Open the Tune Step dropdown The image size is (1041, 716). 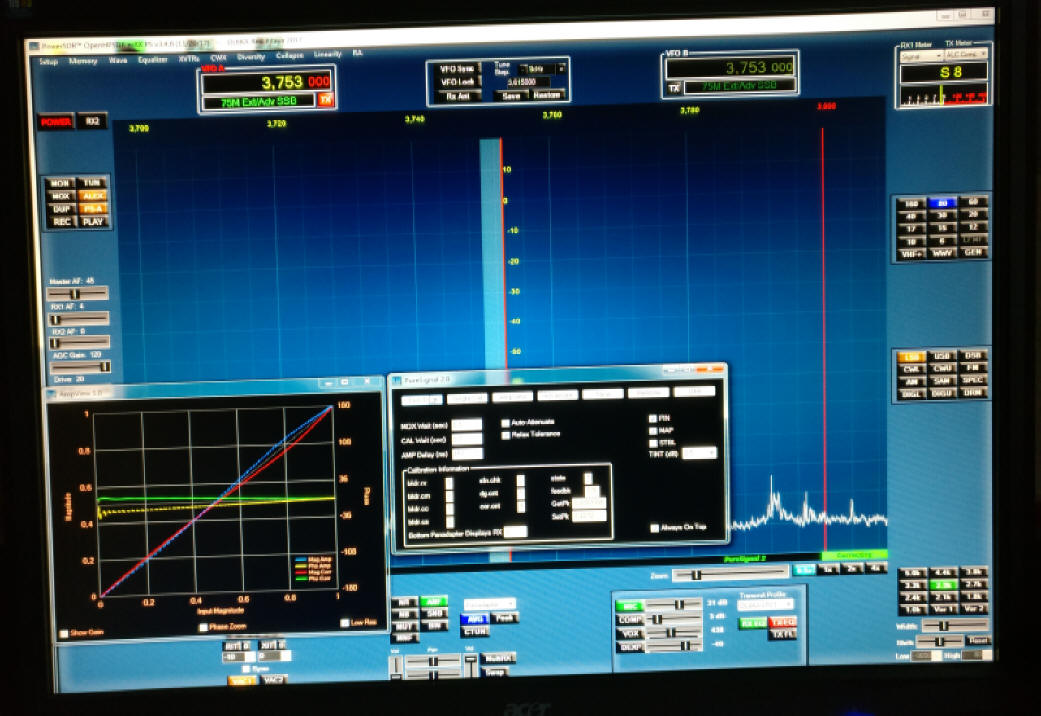(x=542, y=68)
